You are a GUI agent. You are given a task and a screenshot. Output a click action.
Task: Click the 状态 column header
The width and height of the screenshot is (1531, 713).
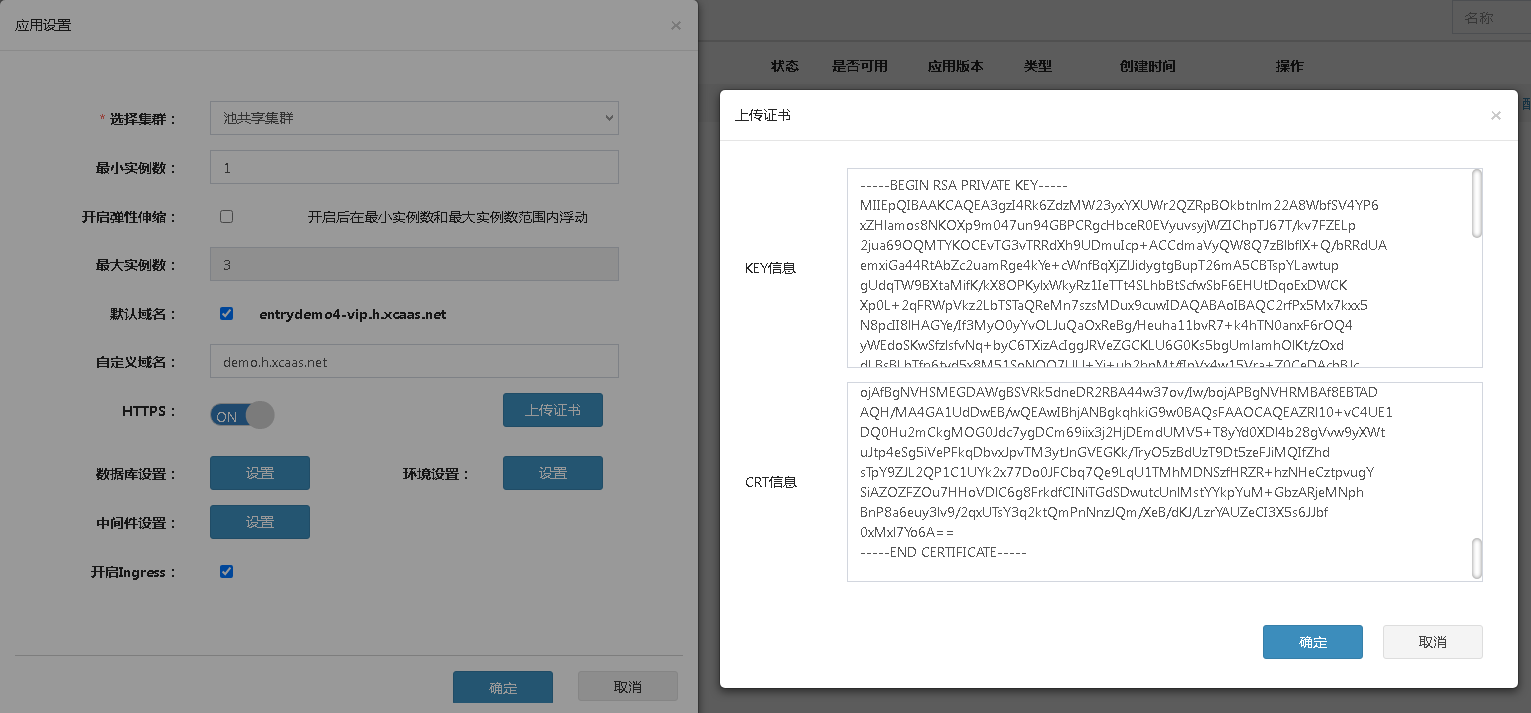[x=785, y=66]
